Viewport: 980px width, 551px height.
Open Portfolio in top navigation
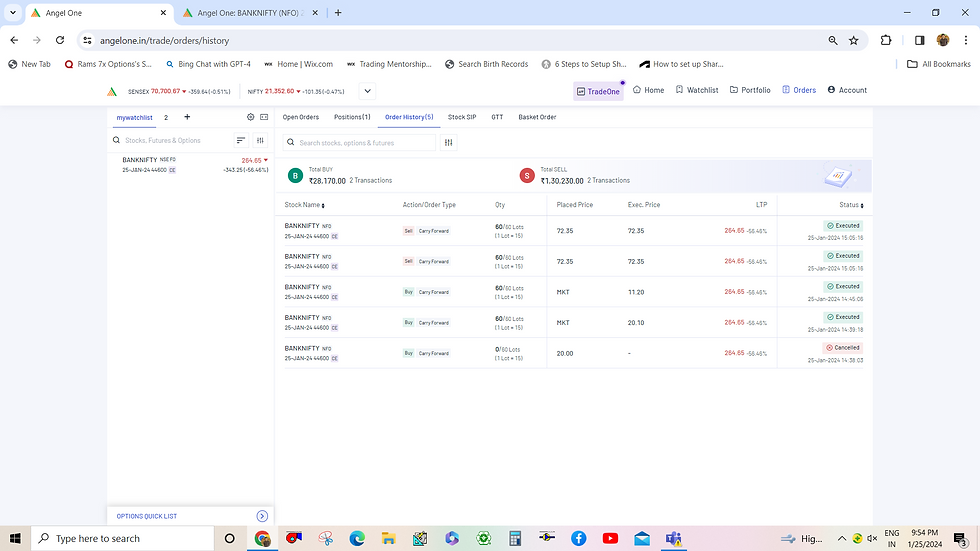point(750,90)
